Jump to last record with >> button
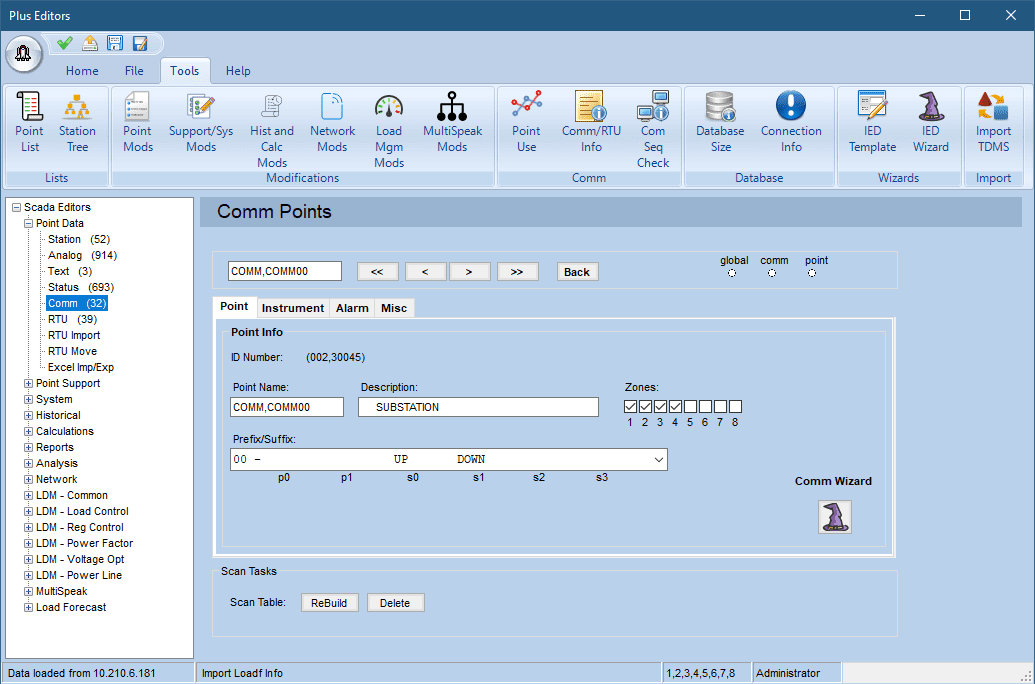1035x684 pixels. [518, 271]
